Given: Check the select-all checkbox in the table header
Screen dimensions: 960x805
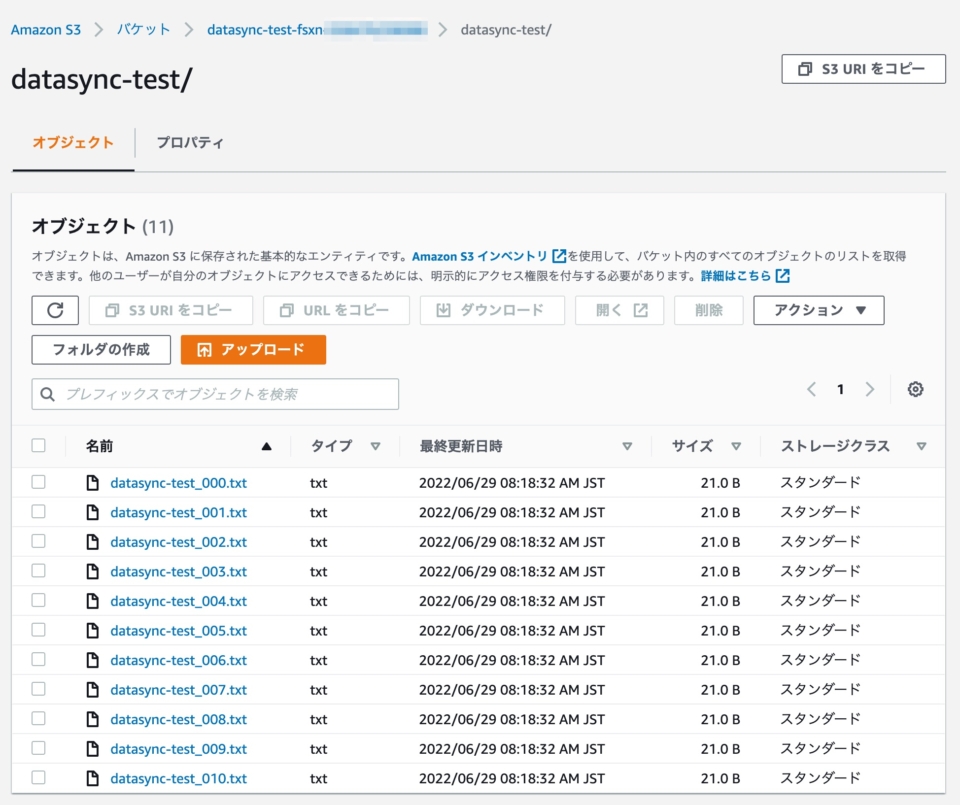Looking at the screenshot, I should coord(38,446).
